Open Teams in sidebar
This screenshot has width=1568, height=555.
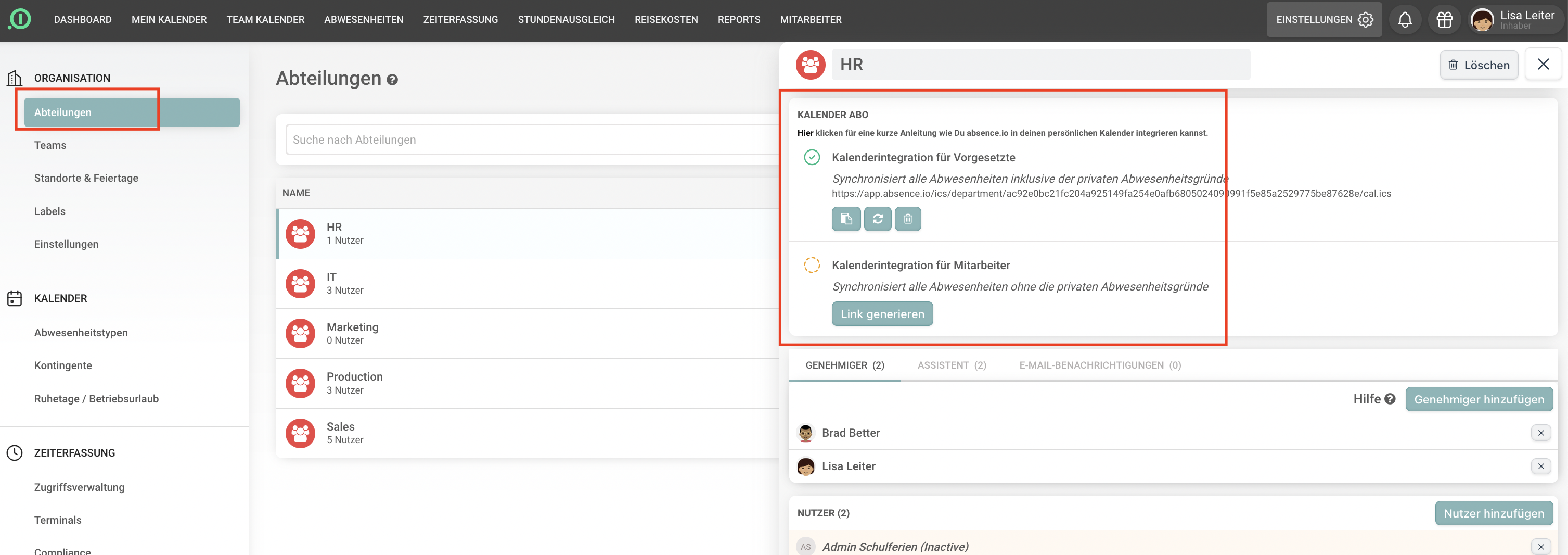(x=50, y=146)
